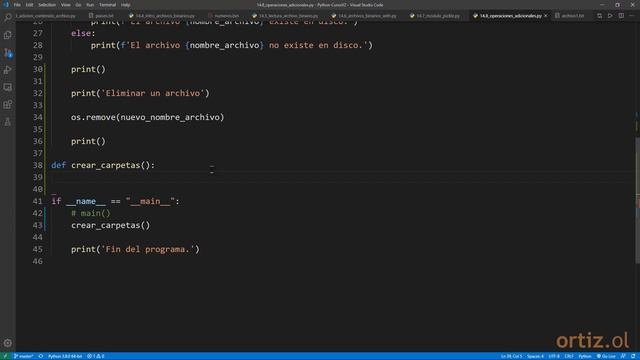Open the Remote Explorer icon
This screenshot has height=360, width=640.
click(8, 87)
